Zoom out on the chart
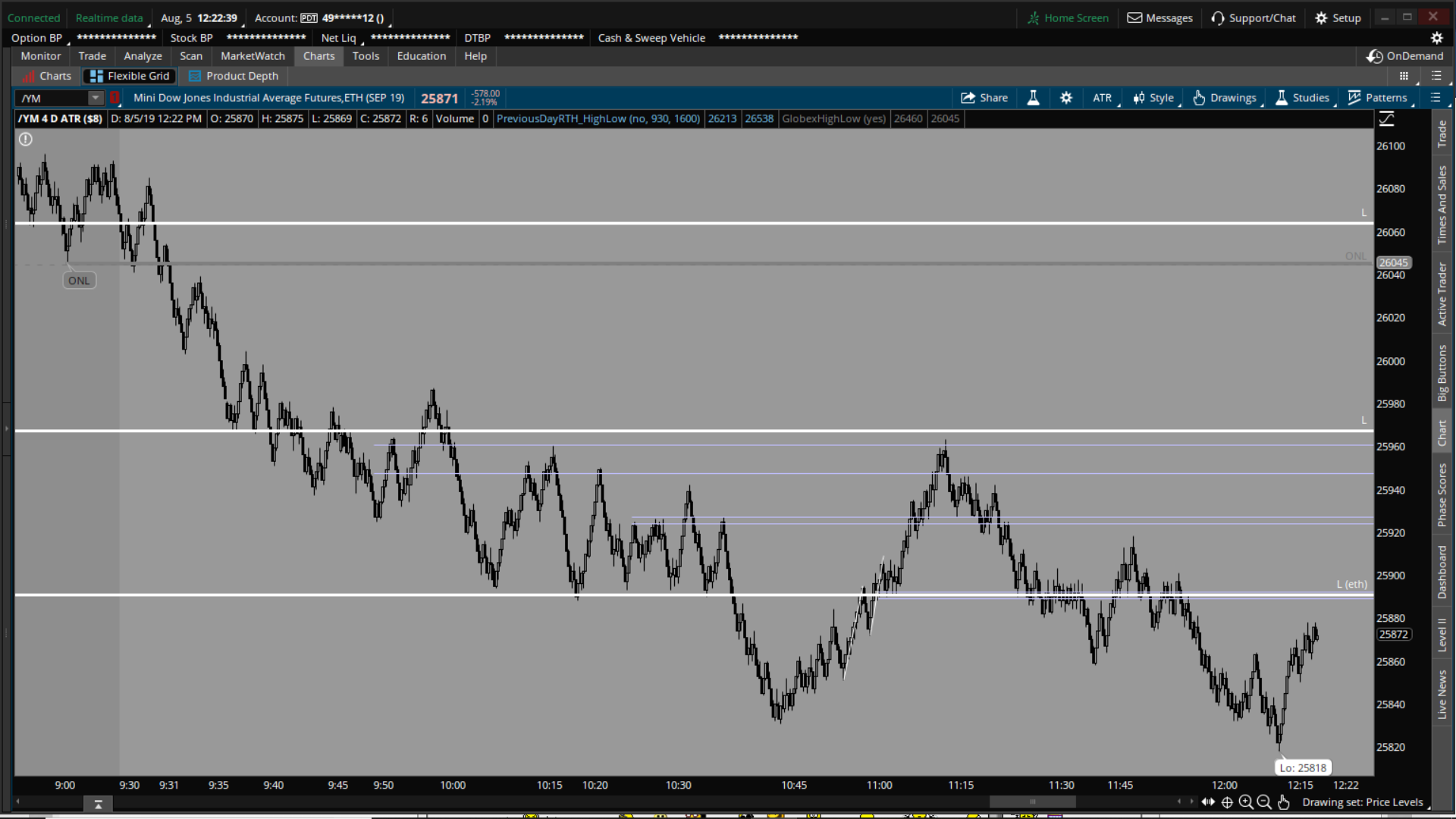 tap(1264, 802)
